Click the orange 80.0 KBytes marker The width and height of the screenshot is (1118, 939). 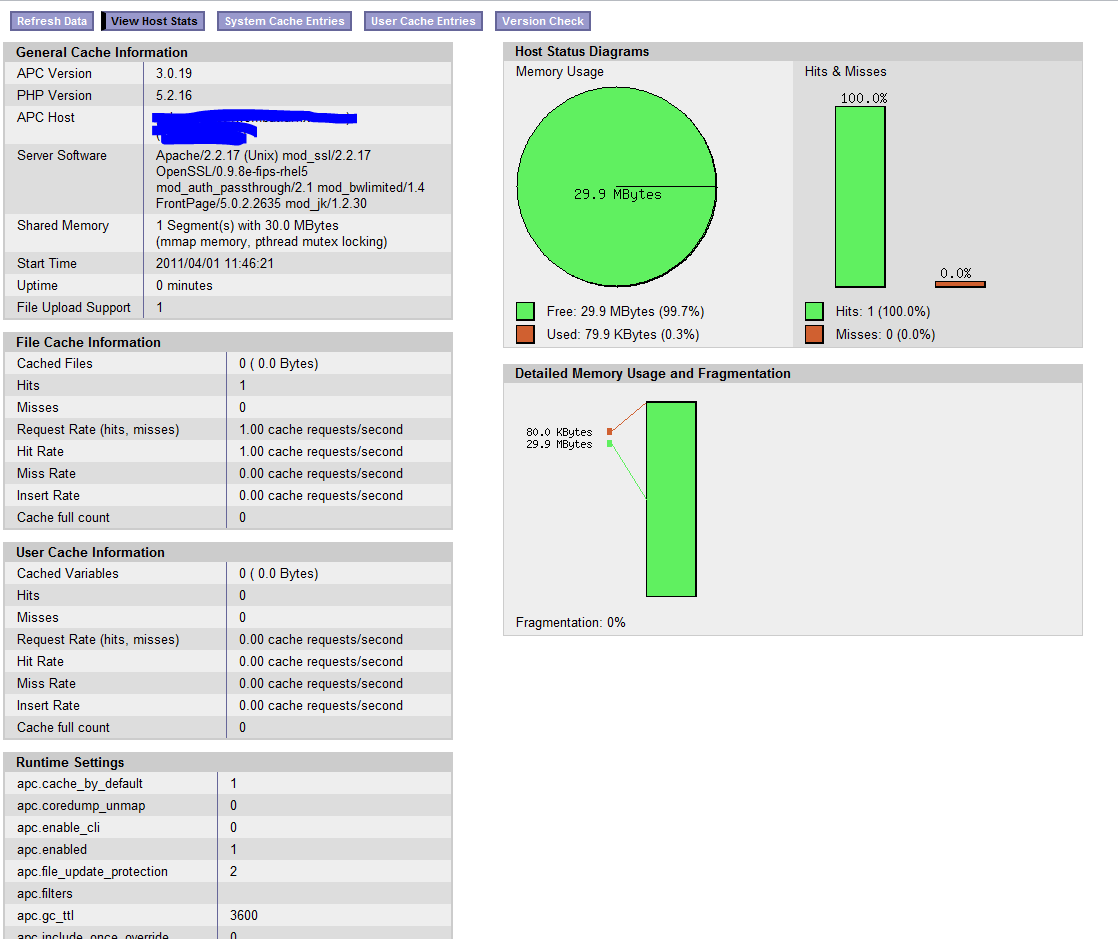pyautogui.click(x=609, y=432)
